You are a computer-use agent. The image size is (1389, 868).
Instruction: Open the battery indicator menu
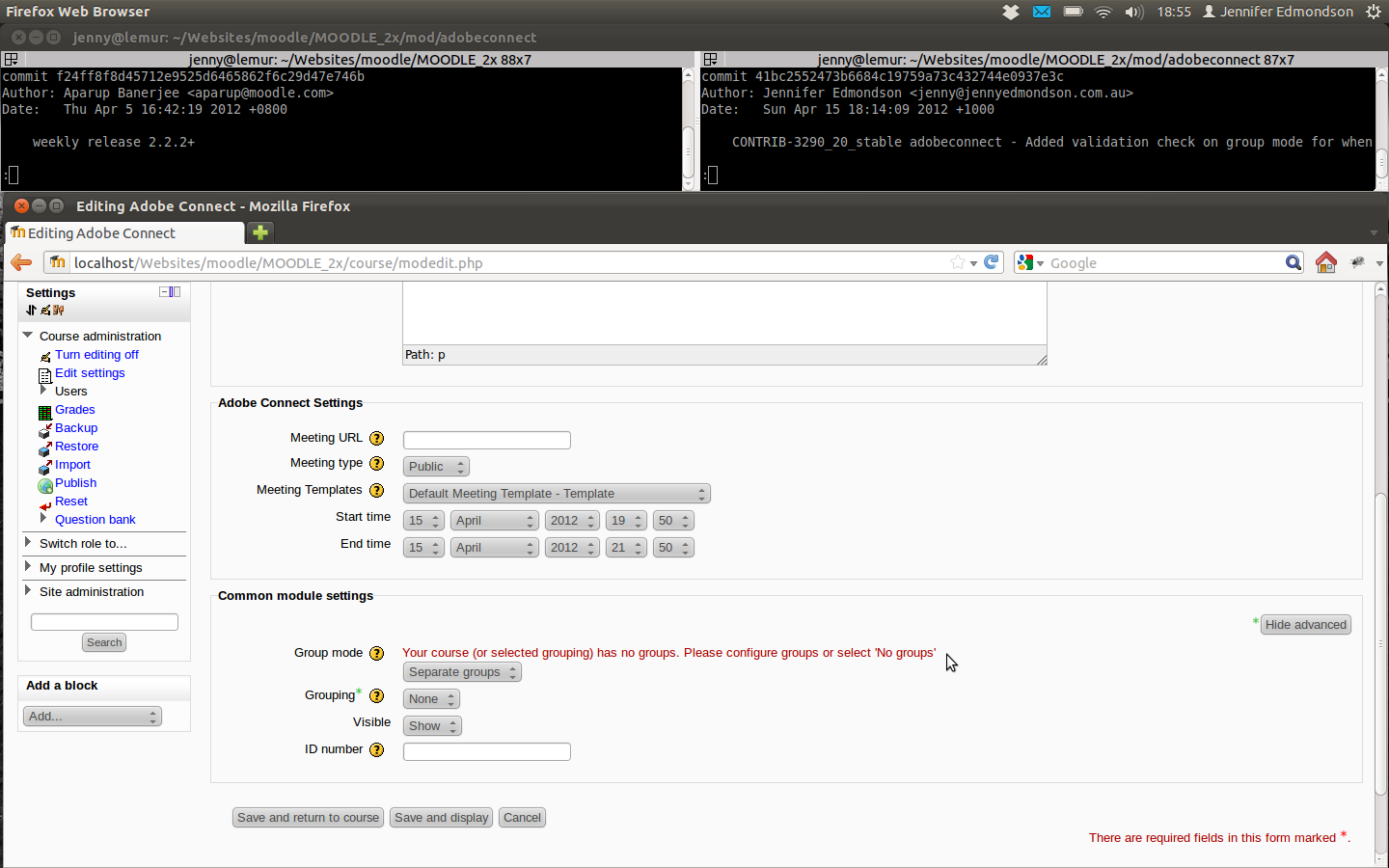click(x=1073, y=12)
